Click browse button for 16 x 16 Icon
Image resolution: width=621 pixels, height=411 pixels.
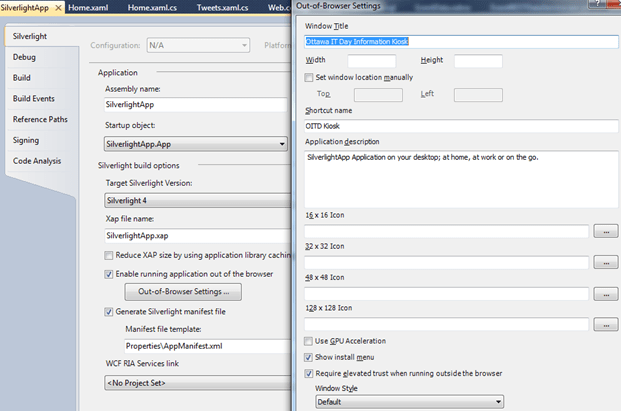point(605,231)
